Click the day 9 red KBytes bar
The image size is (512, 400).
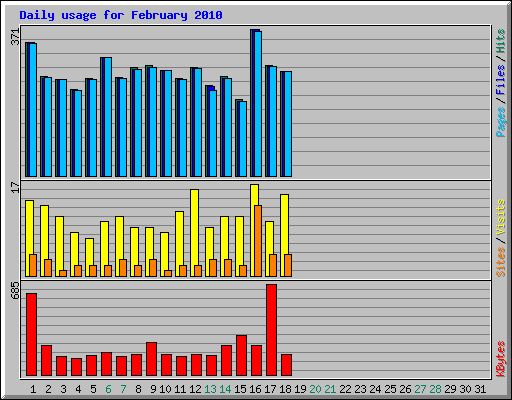[x=151, y=359]
